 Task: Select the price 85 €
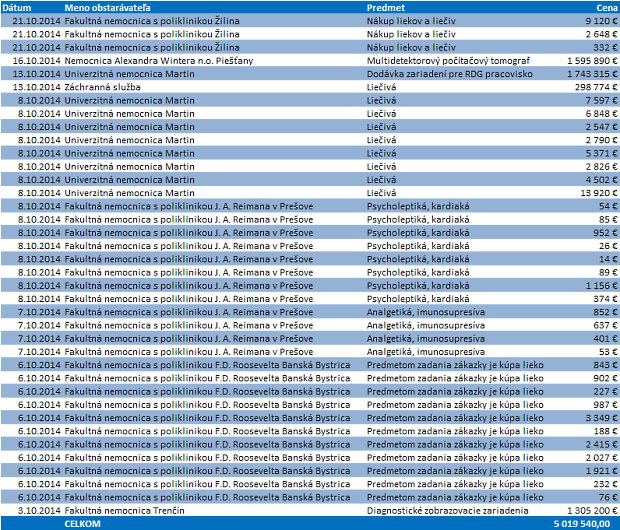pos(608,220)
